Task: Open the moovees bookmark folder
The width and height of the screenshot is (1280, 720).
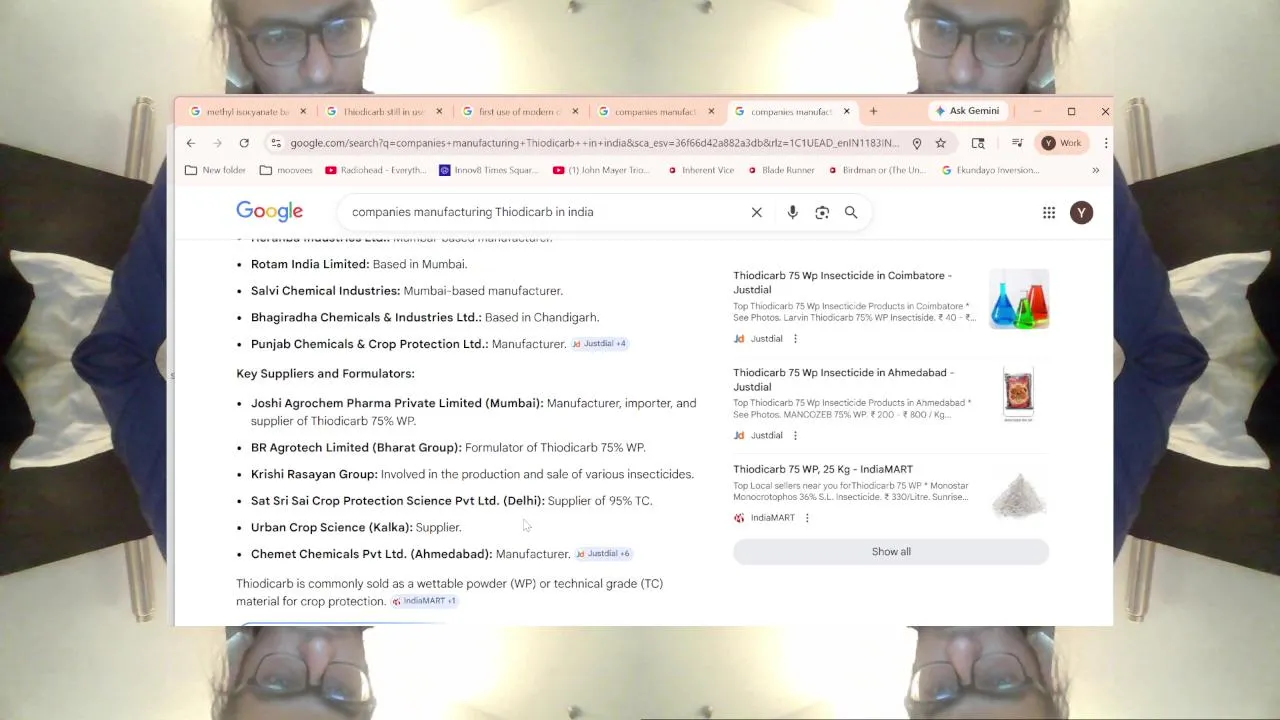Action: point(286,170)
